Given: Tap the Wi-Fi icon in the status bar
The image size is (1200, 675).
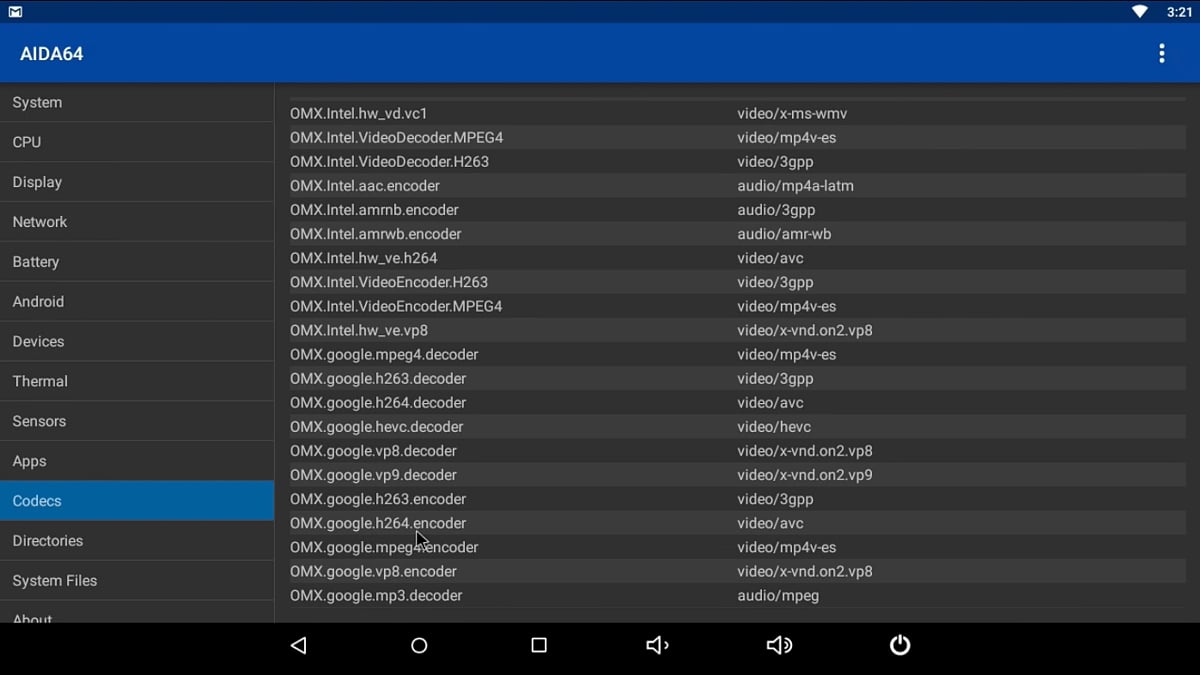Looking at the screenshot, I should pyautogui.click(x=1139, y=11).
